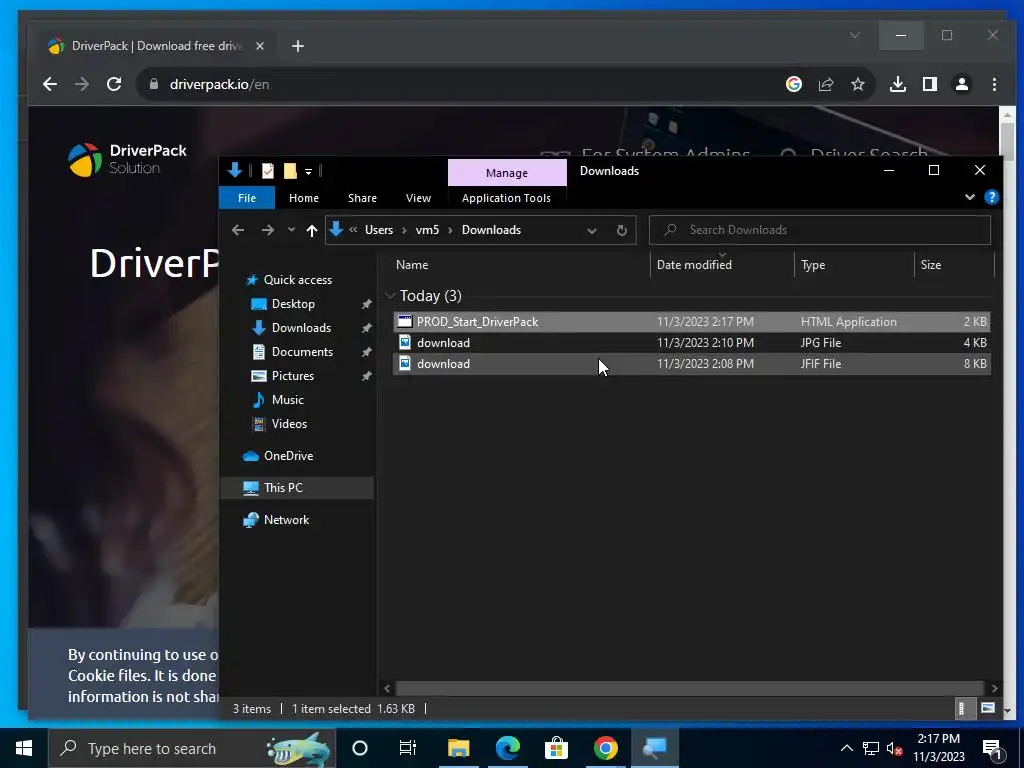Open the Share ribbon tab
Screen dimensions: 1024x768
[362, 198]
